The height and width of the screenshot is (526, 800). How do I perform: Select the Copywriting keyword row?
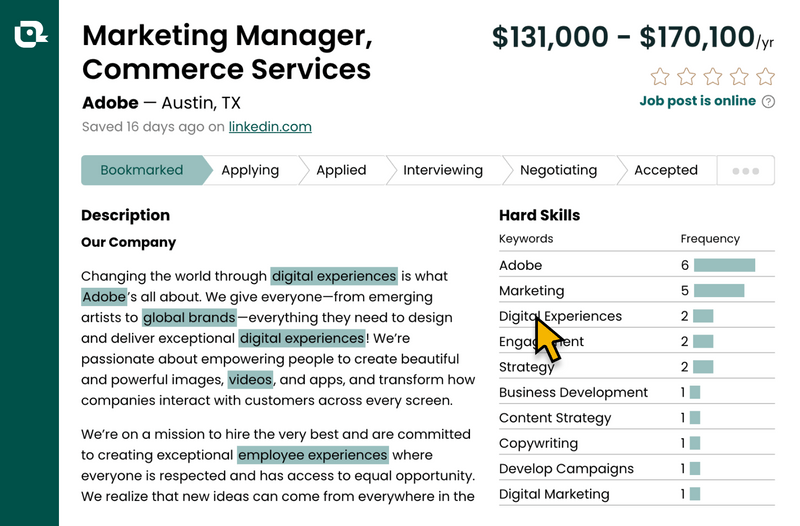click(637, 443)
